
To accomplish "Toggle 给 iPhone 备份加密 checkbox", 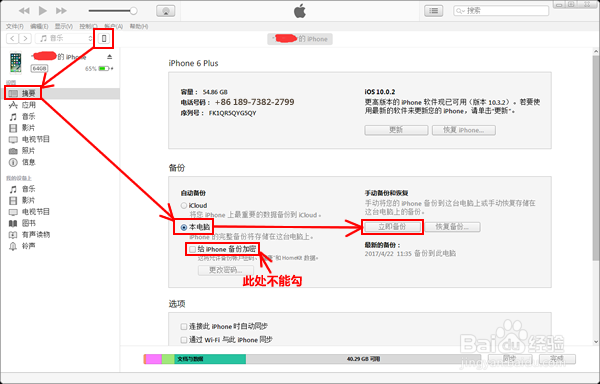I will point(192,249).
